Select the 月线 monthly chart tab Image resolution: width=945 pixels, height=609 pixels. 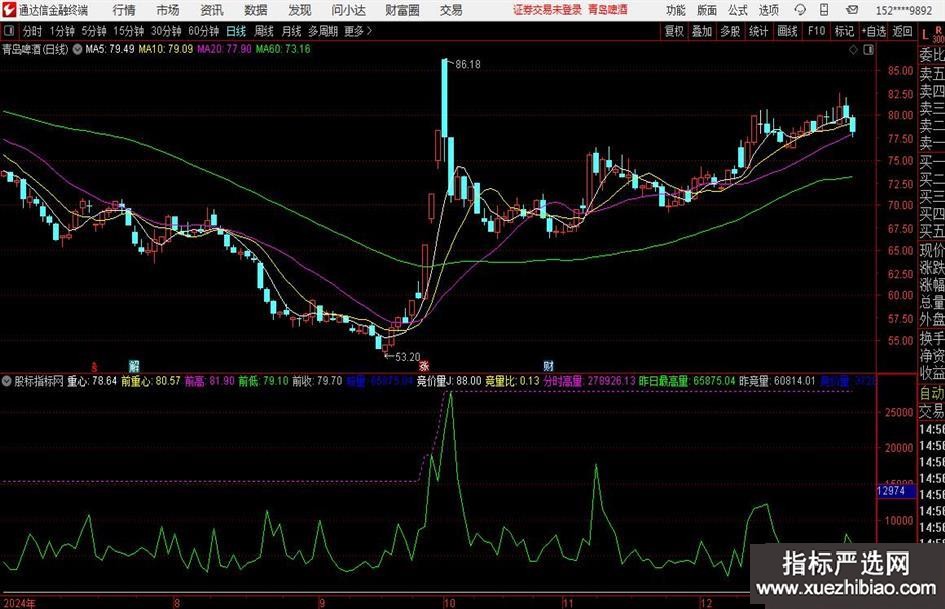[292, 31]
